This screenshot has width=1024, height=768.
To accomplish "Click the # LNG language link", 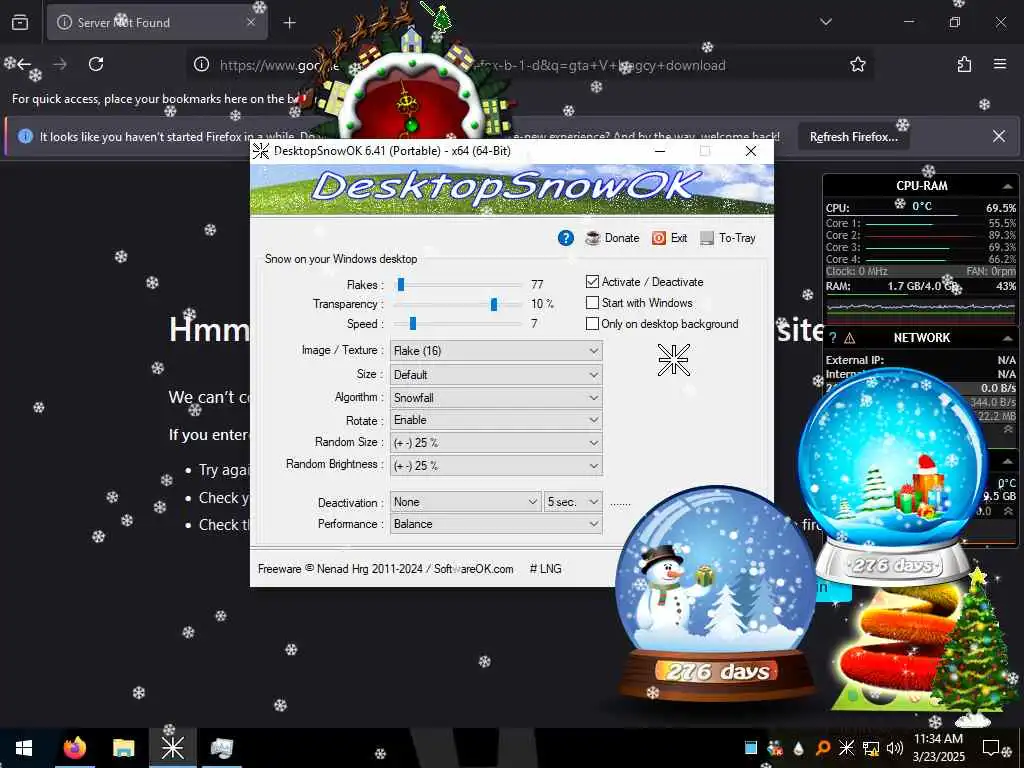I will [545, 569].
